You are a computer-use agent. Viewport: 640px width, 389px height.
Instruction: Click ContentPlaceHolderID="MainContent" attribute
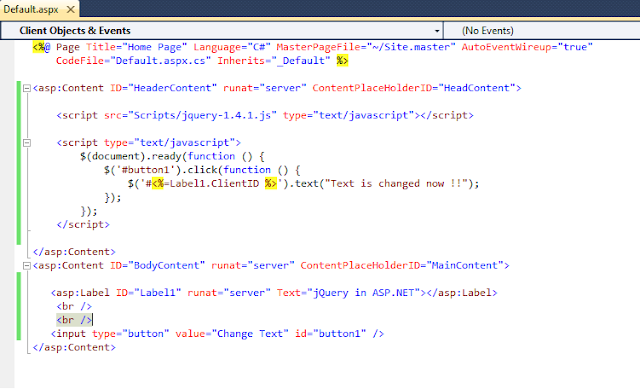pyautogui.click(x=402, y=266)
